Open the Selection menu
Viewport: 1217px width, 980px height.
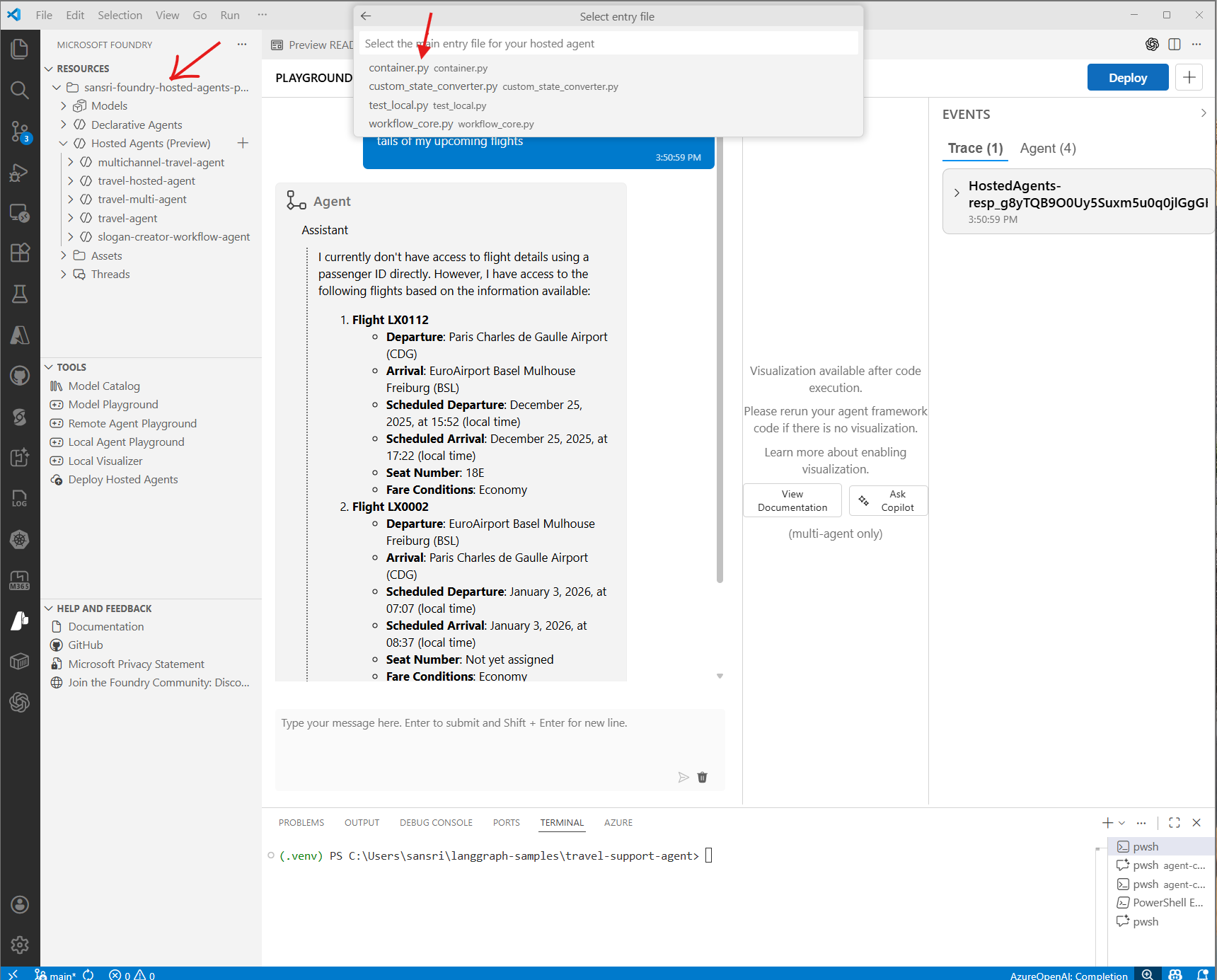click(120, 15)
